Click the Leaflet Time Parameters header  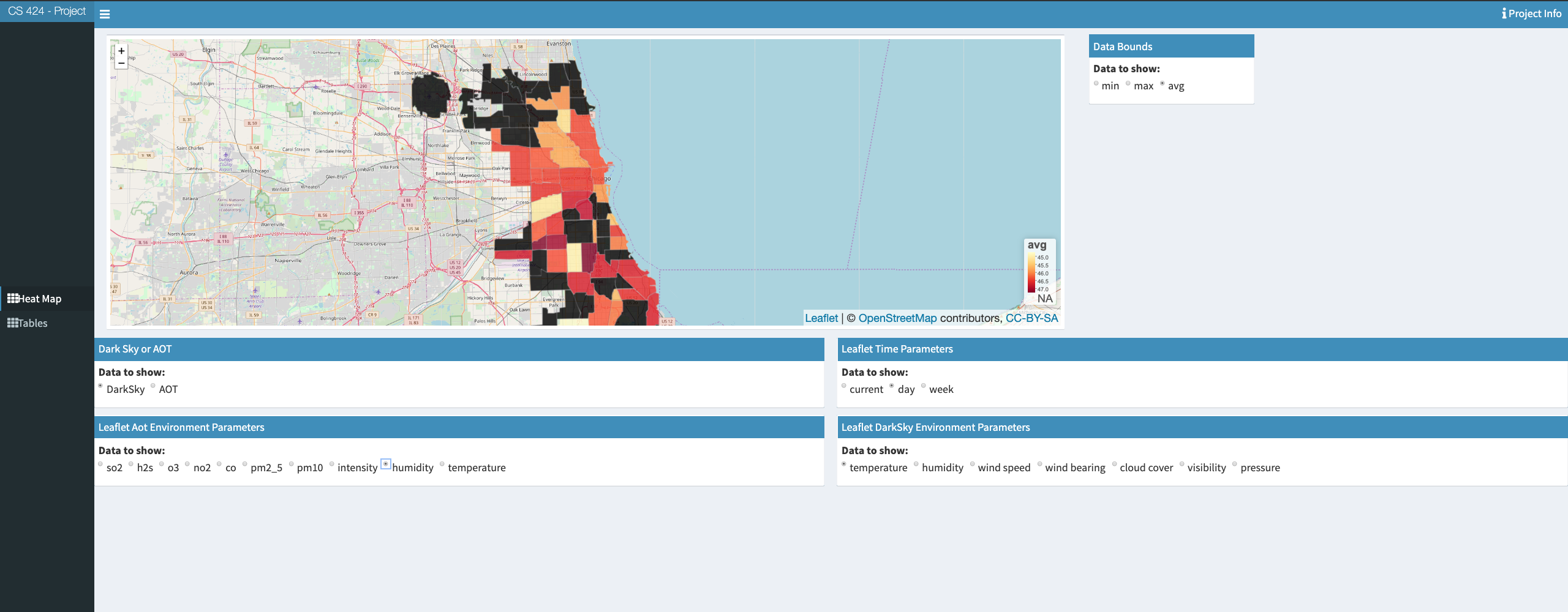[x=1202, y=349]
